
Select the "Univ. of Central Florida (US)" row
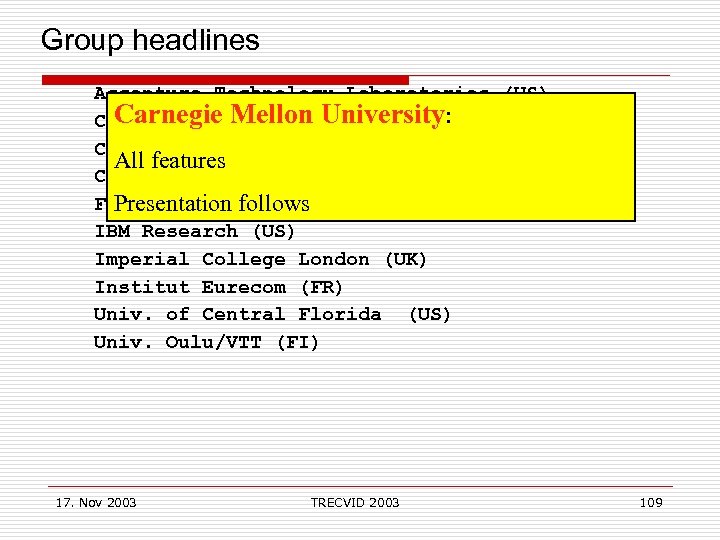(x=272, y=315)
